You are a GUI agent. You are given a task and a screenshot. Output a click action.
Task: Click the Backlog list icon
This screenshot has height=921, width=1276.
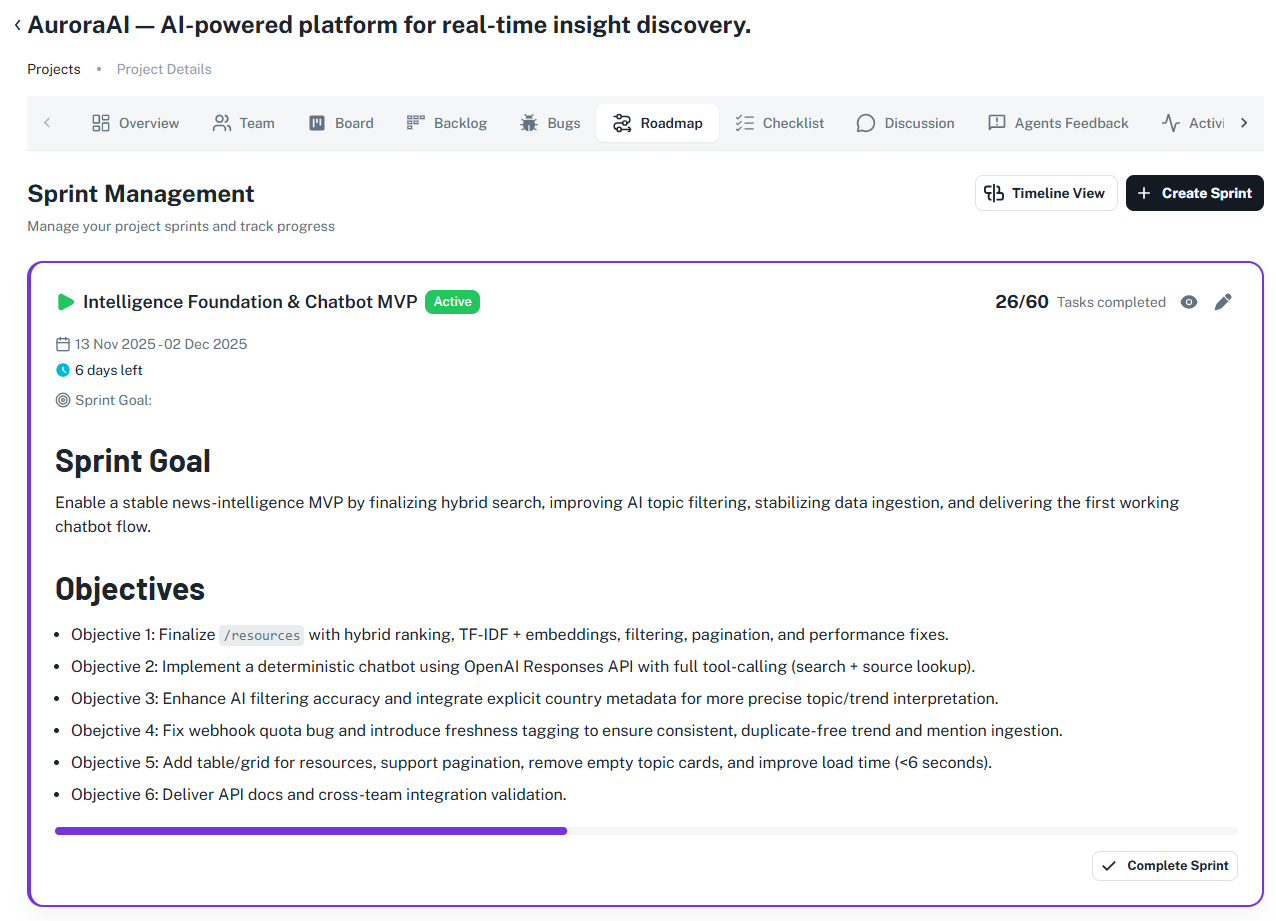point(414,122)
